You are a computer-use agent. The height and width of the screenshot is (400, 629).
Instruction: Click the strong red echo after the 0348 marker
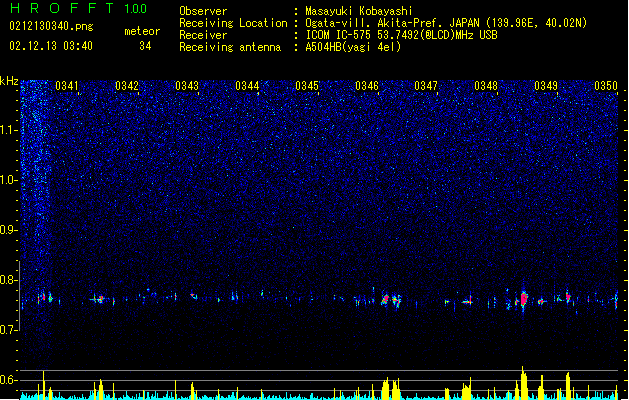[523, 299]
